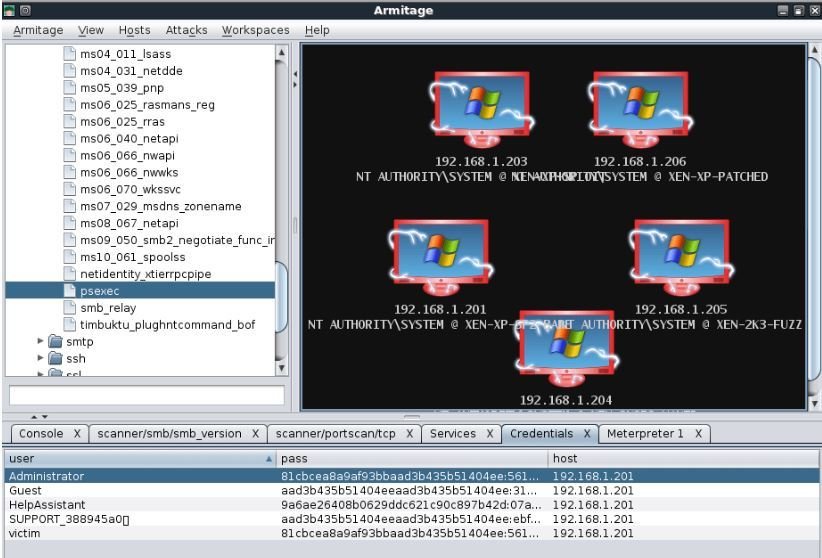The height and width of the screenshot is (558, 822).
Task: Click the module tree scroll up arrow
Action: 282,52
